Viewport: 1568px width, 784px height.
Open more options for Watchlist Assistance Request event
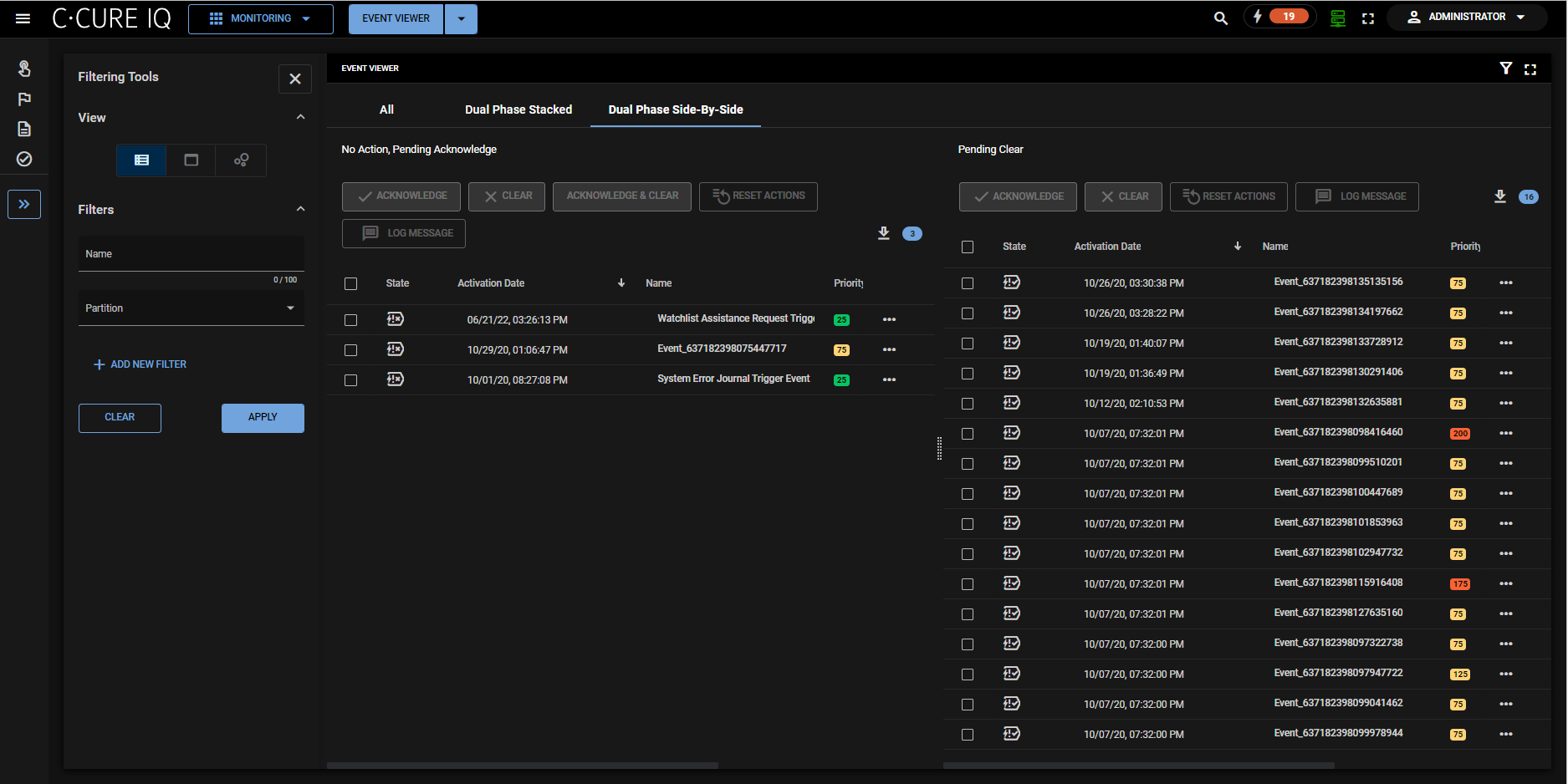point(889,320)
